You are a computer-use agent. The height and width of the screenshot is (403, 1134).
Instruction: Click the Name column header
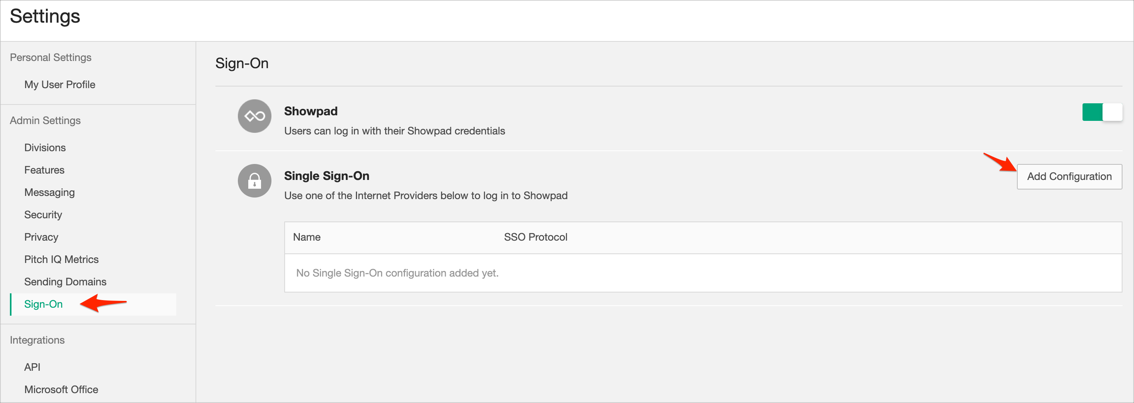pos(307,237)
